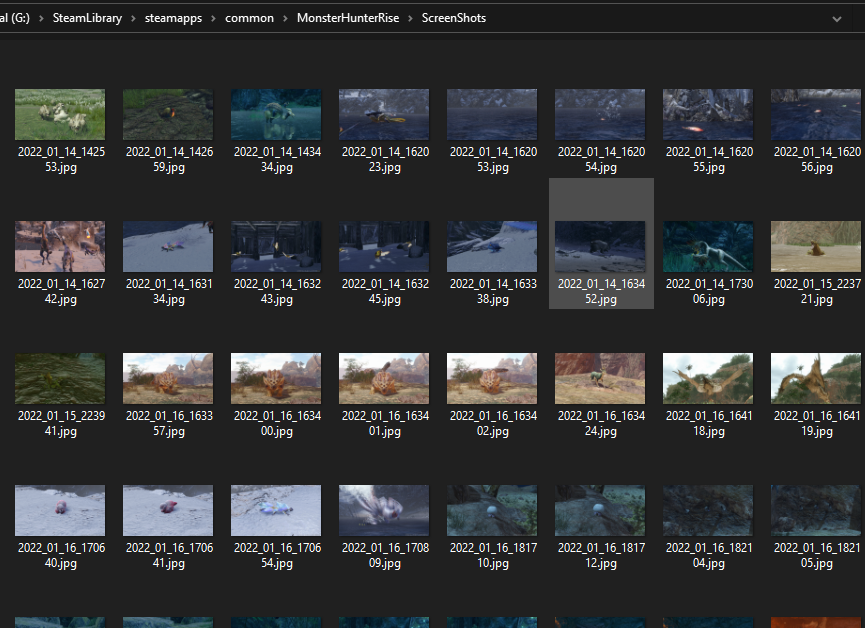Select thumbnail 2022_01_16_170809.jpg
Image resolution: width=865 pixels, height=628 pixels.
(384, 510)
